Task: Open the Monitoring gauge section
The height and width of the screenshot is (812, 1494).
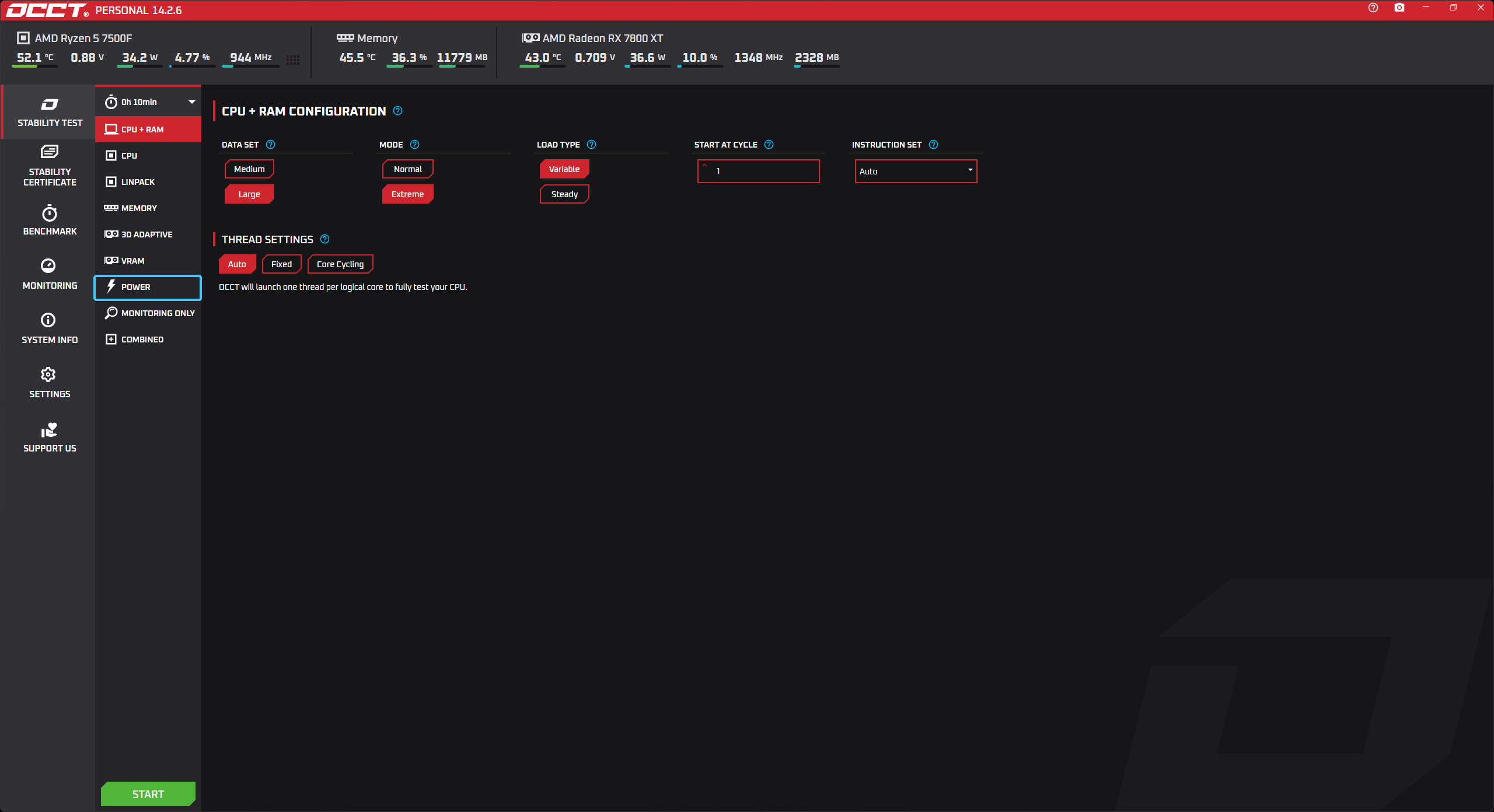Action: [49, 274]
